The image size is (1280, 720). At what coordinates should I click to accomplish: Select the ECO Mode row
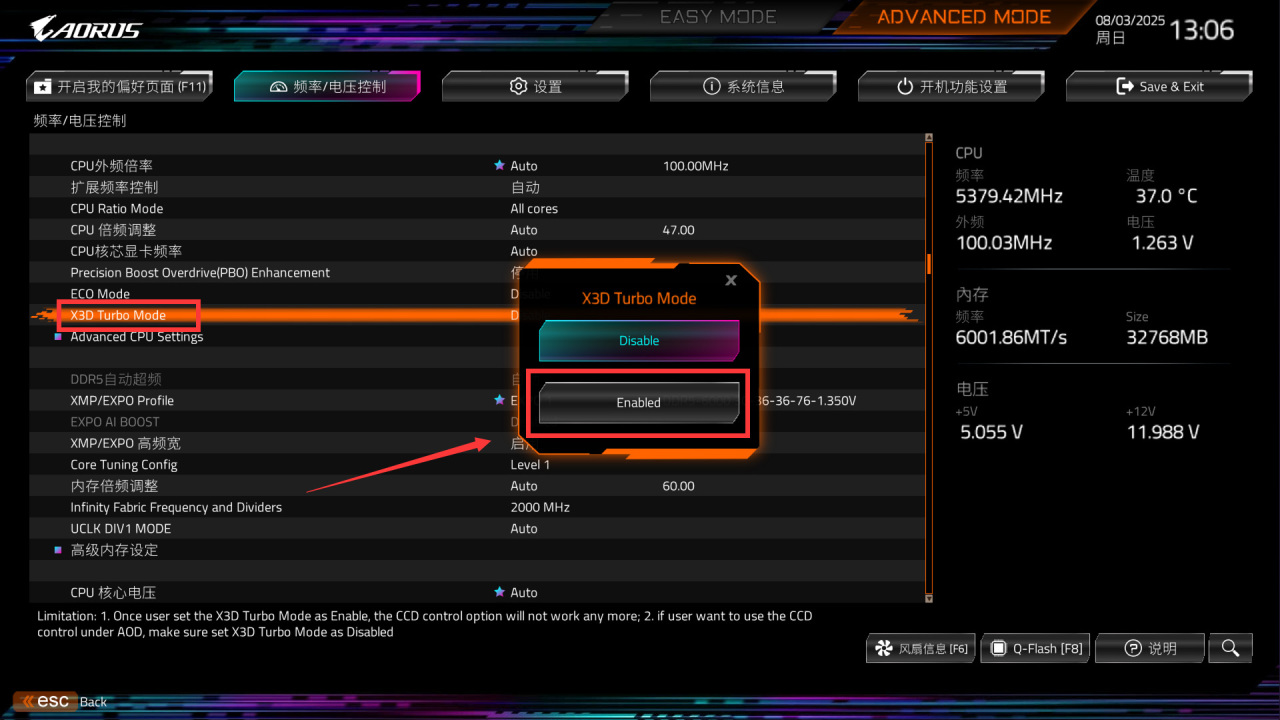click(x=478, y=294)
